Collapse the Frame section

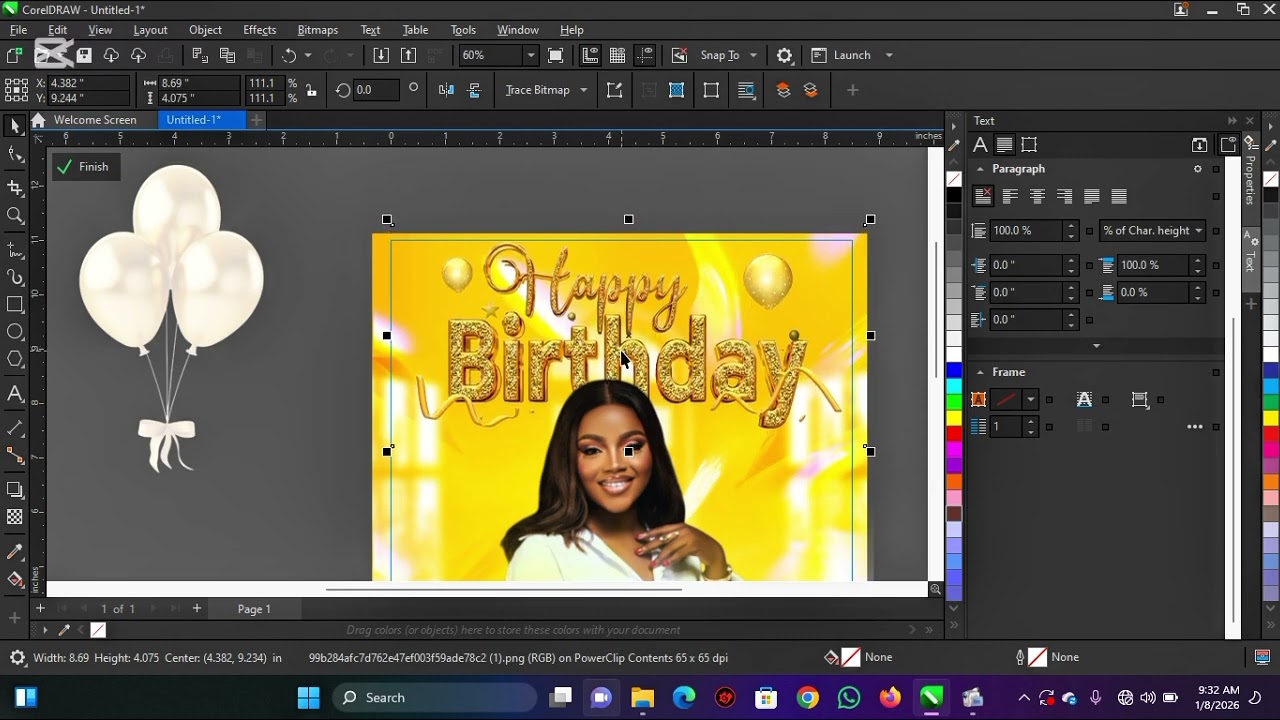(x=980, y=372)
